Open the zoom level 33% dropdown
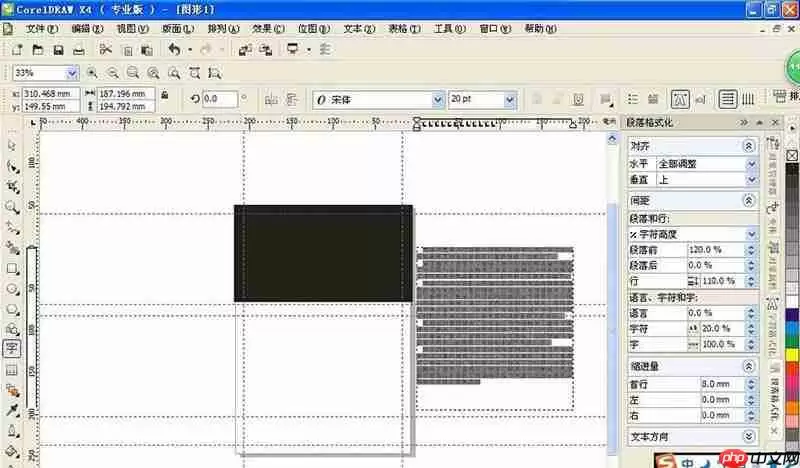Viewport: 800px width, 468px height. coord(72,73)
